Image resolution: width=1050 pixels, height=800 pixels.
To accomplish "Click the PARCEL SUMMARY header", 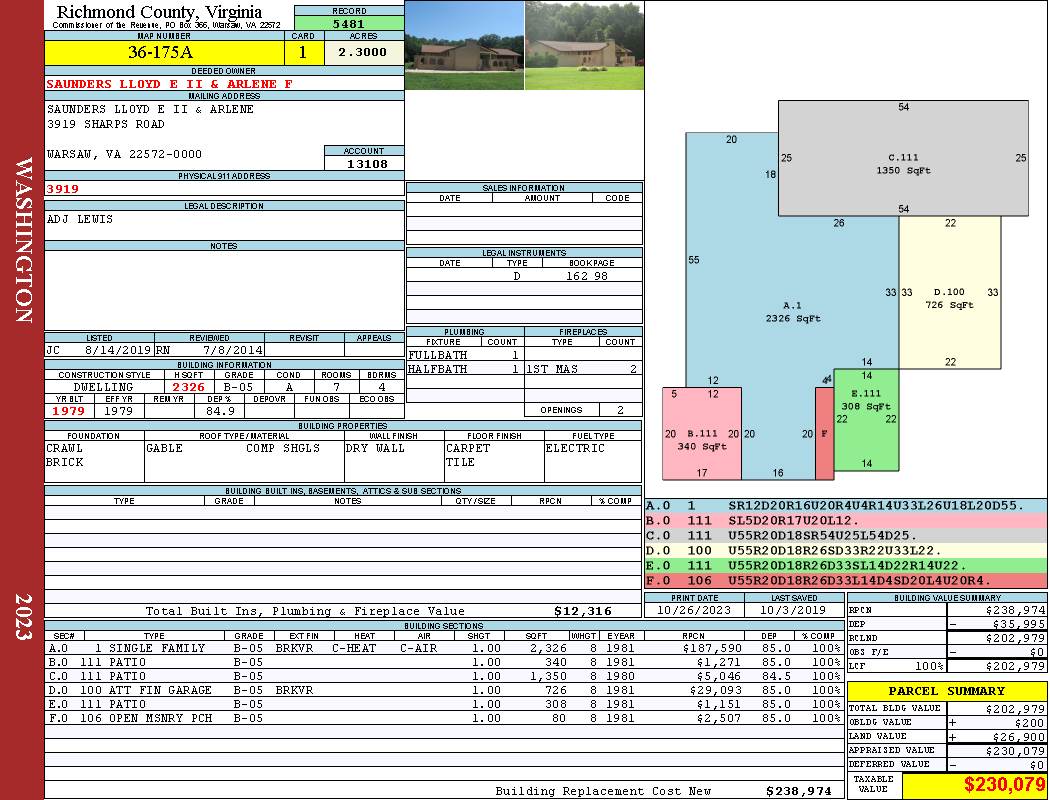I will click(x=946, y=691).
